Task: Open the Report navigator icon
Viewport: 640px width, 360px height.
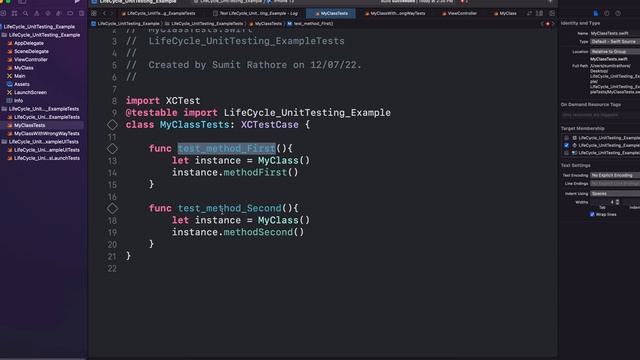Action: pyautogui.click(x=81, y=13)
